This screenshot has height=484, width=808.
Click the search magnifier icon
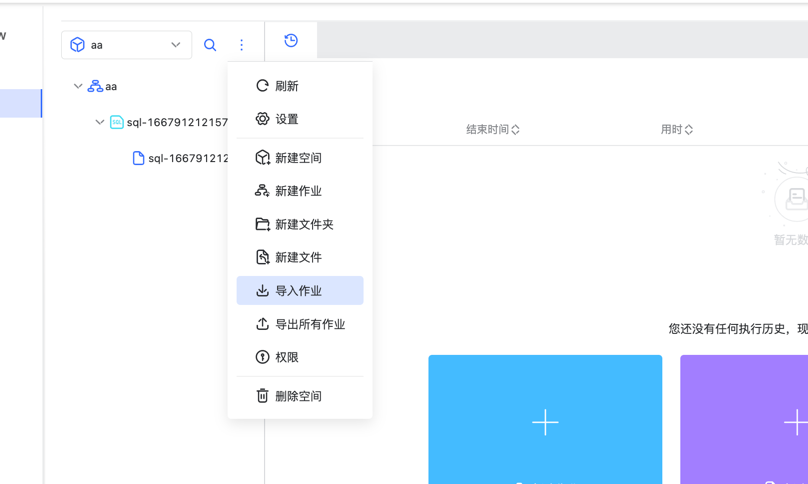tap(210, 45)
